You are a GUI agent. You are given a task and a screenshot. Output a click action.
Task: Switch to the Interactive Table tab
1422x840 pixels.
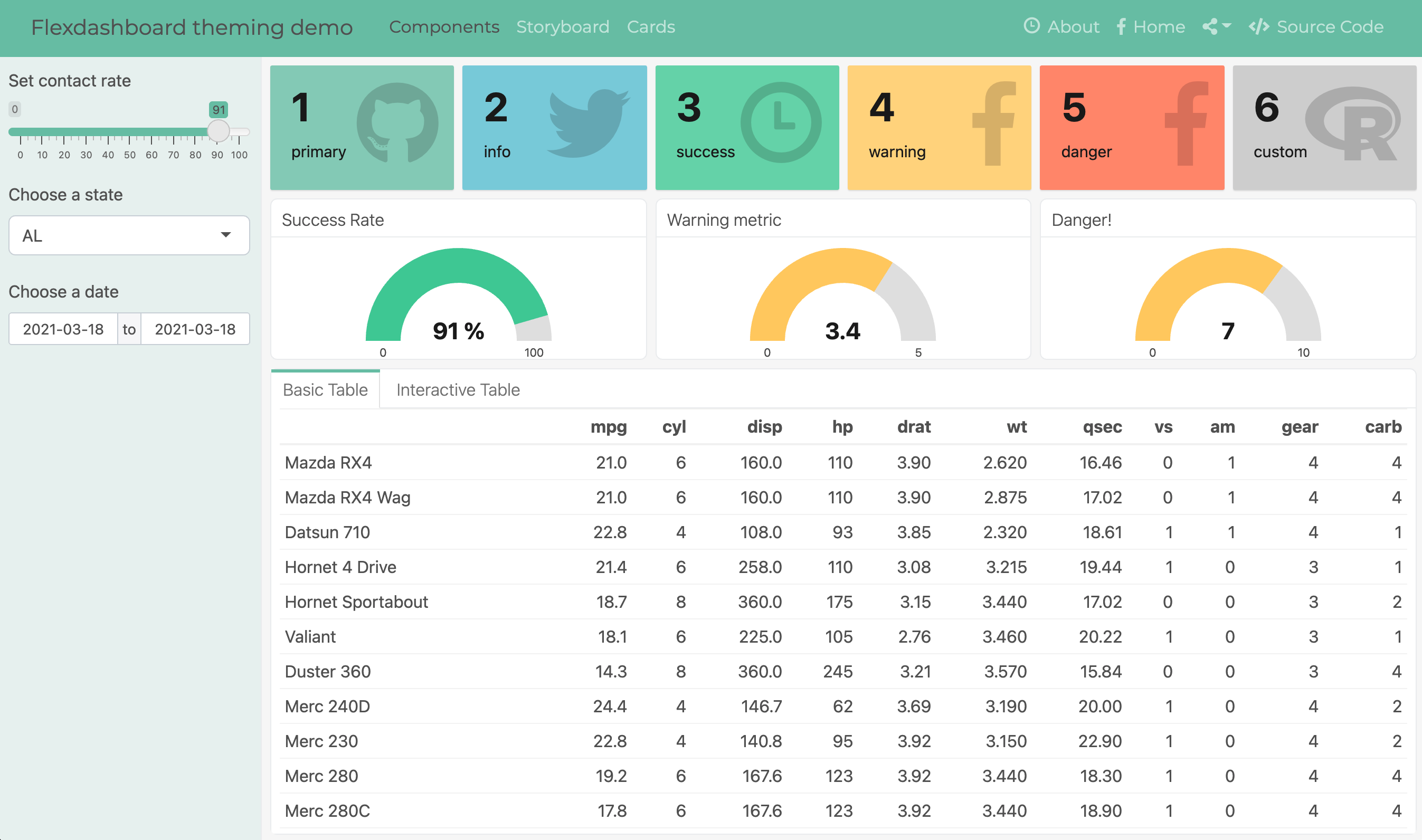pyautogui.click(x=458, y=389)
